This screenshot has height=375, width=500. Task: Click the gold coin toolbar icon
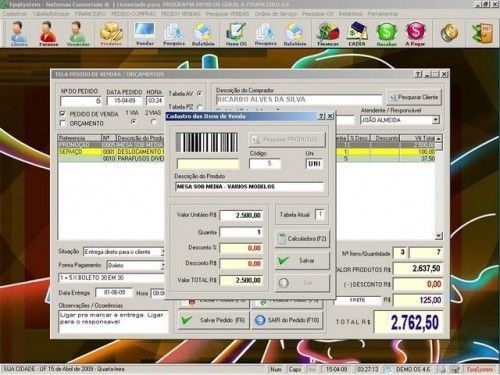pyautogui.click(x=449, y=33)
